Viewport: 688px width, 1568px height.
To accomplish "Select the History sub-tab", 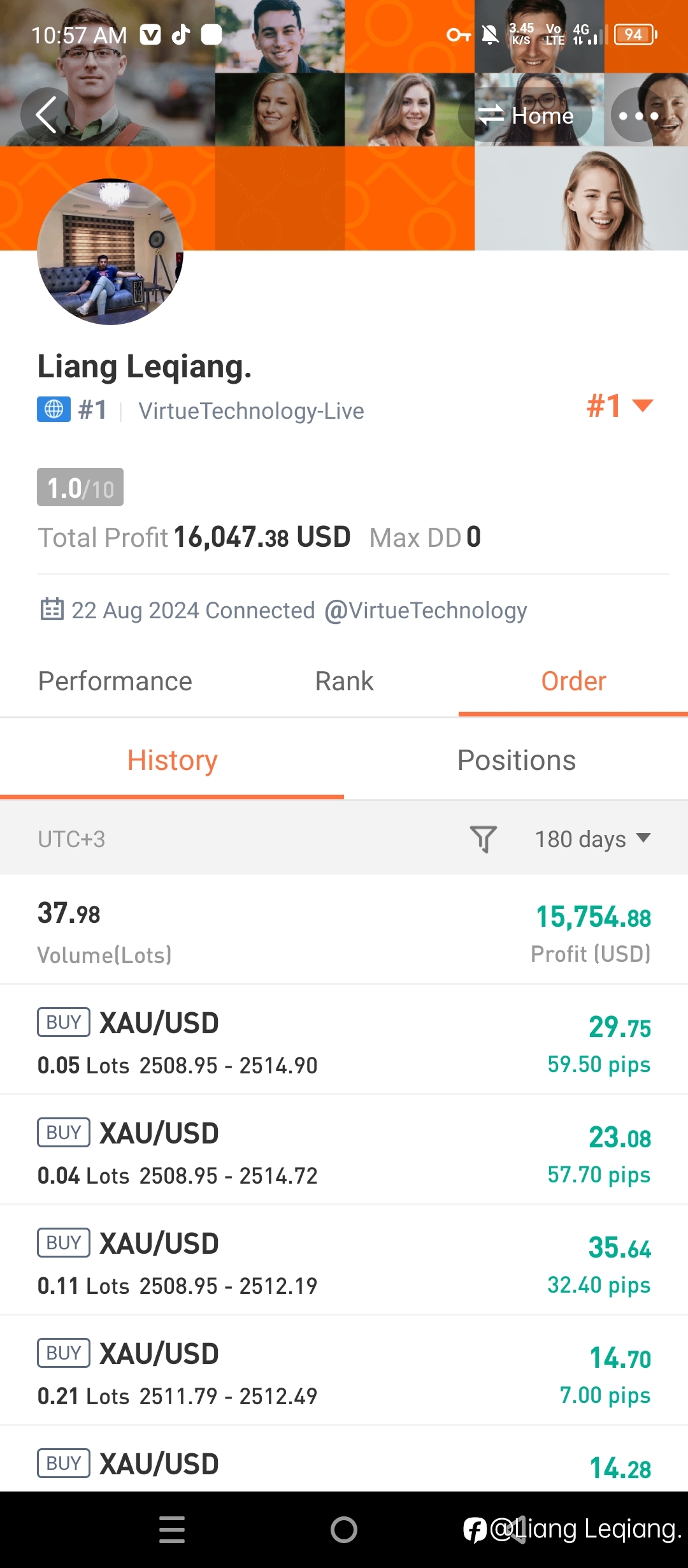I will click(x=172, y=760).
